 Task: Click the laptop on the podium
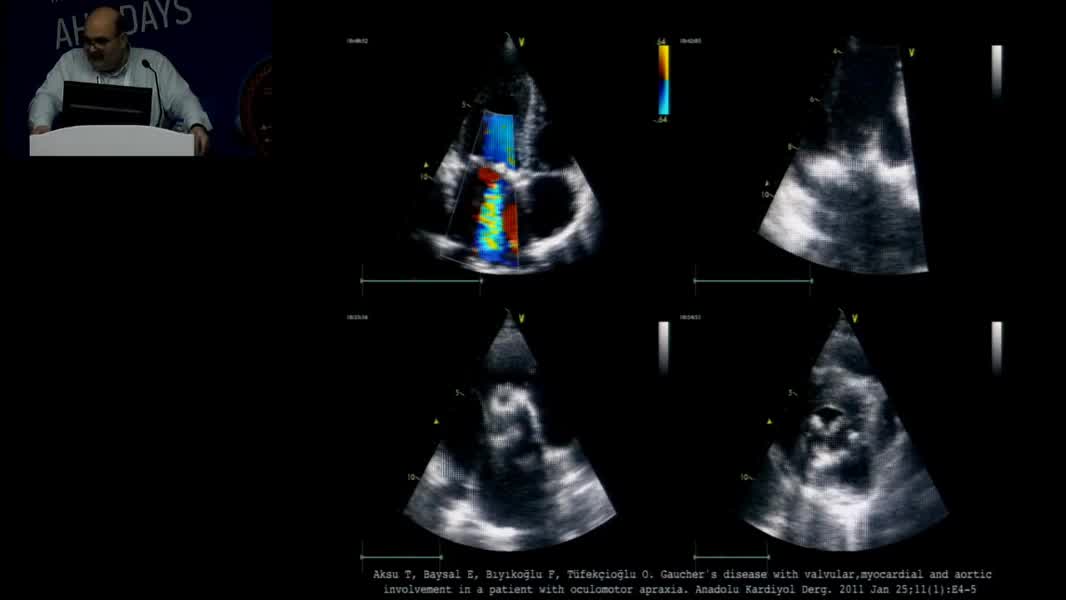107,104
